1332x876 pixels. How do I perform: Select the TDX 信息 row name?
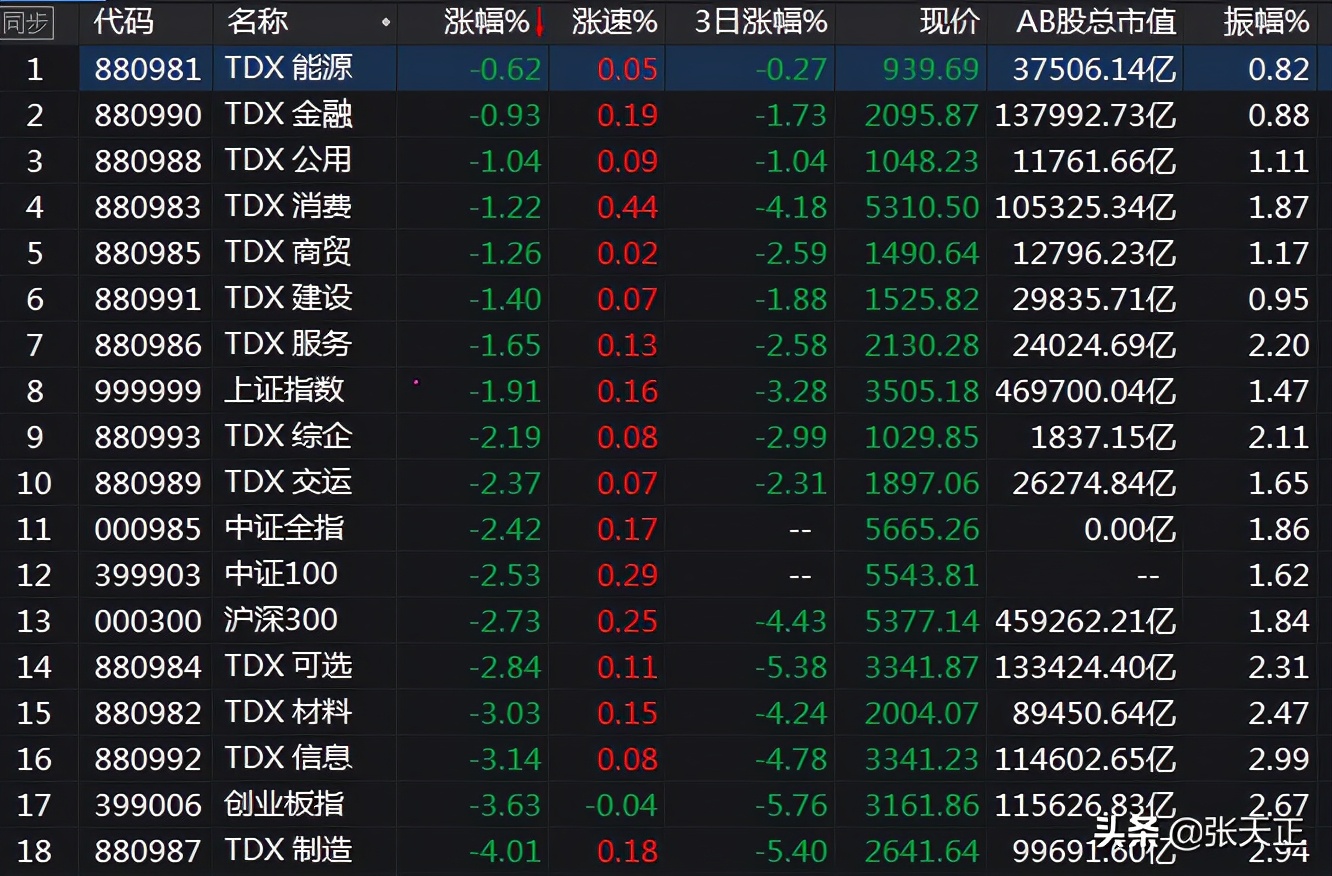pyautogui.click(x=288, y=758)
